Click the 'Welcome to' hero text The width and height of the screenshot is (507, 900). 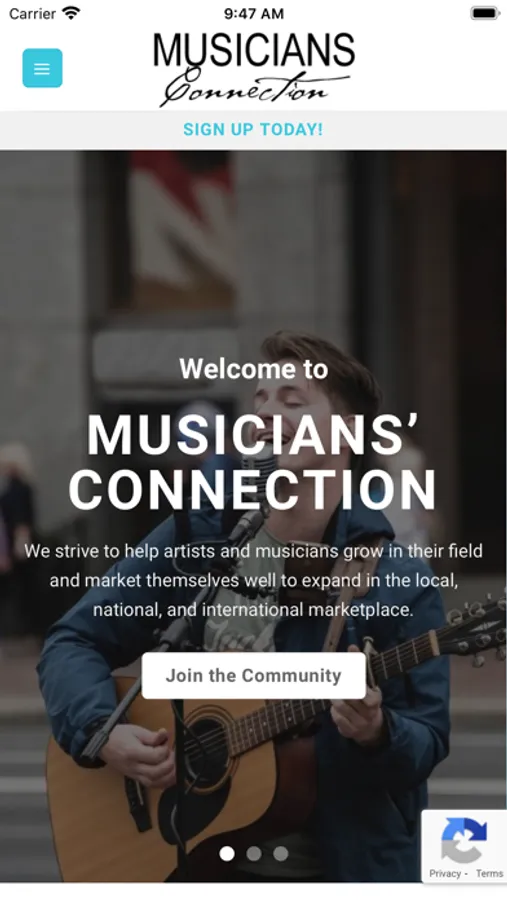coord(254,368)
